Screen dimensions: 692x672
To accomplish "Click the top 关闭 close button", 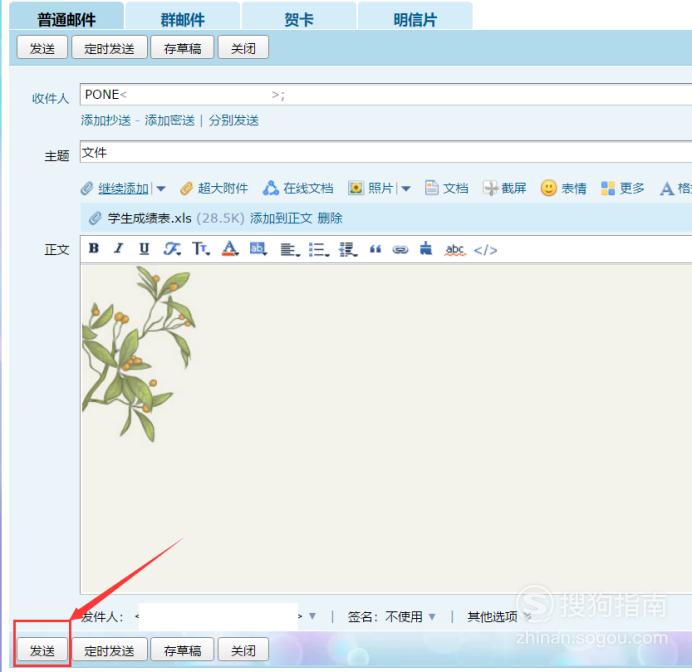I will 243,48.
